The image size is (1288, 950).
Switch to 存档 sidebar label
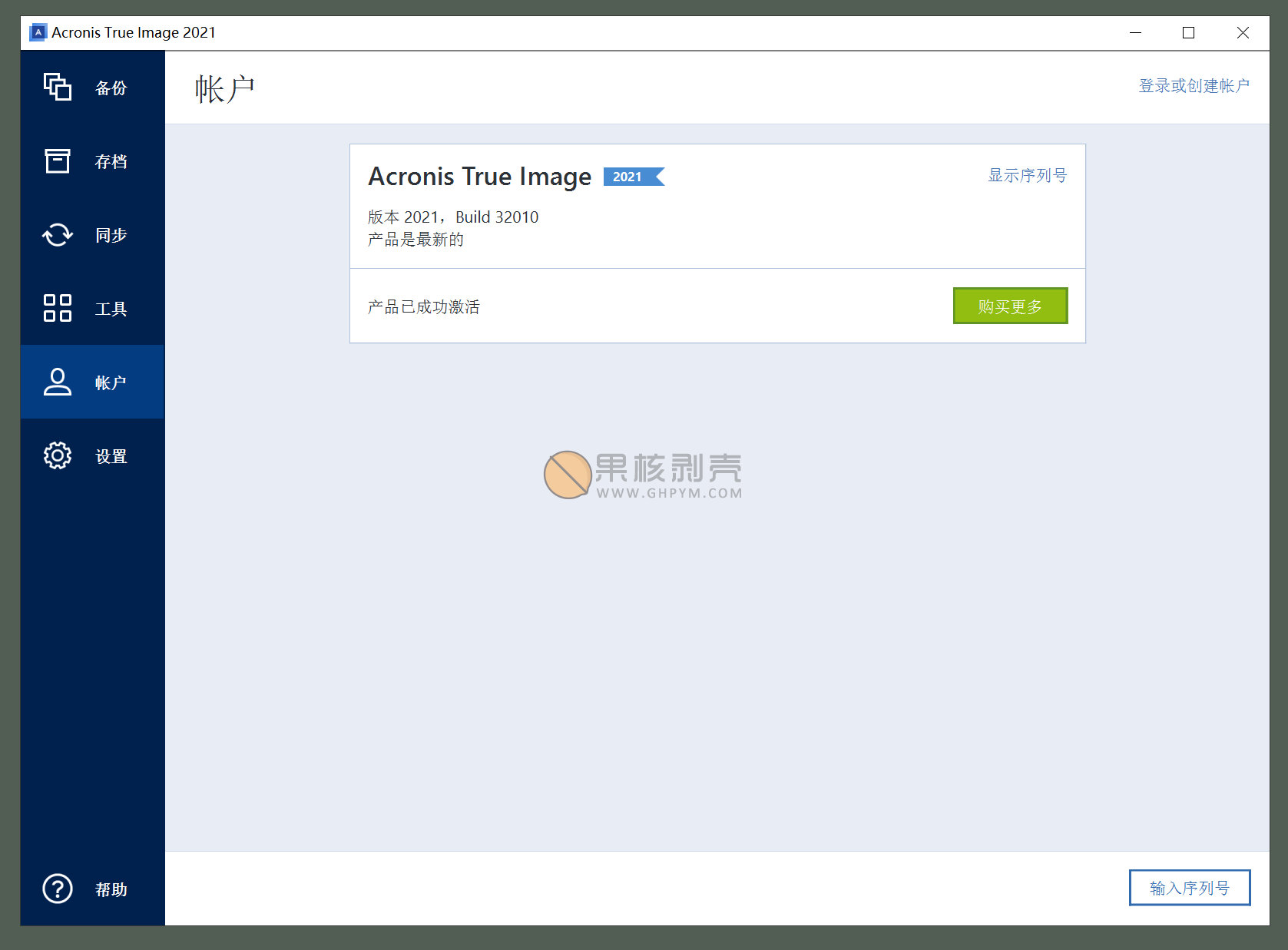click(111, 161)
